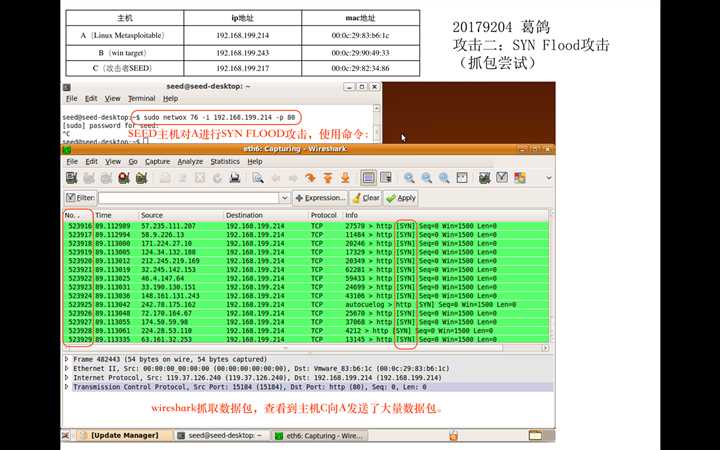720x450 pixels.
Task: Edit capture filters icon
Action: [x=484, y=178]
